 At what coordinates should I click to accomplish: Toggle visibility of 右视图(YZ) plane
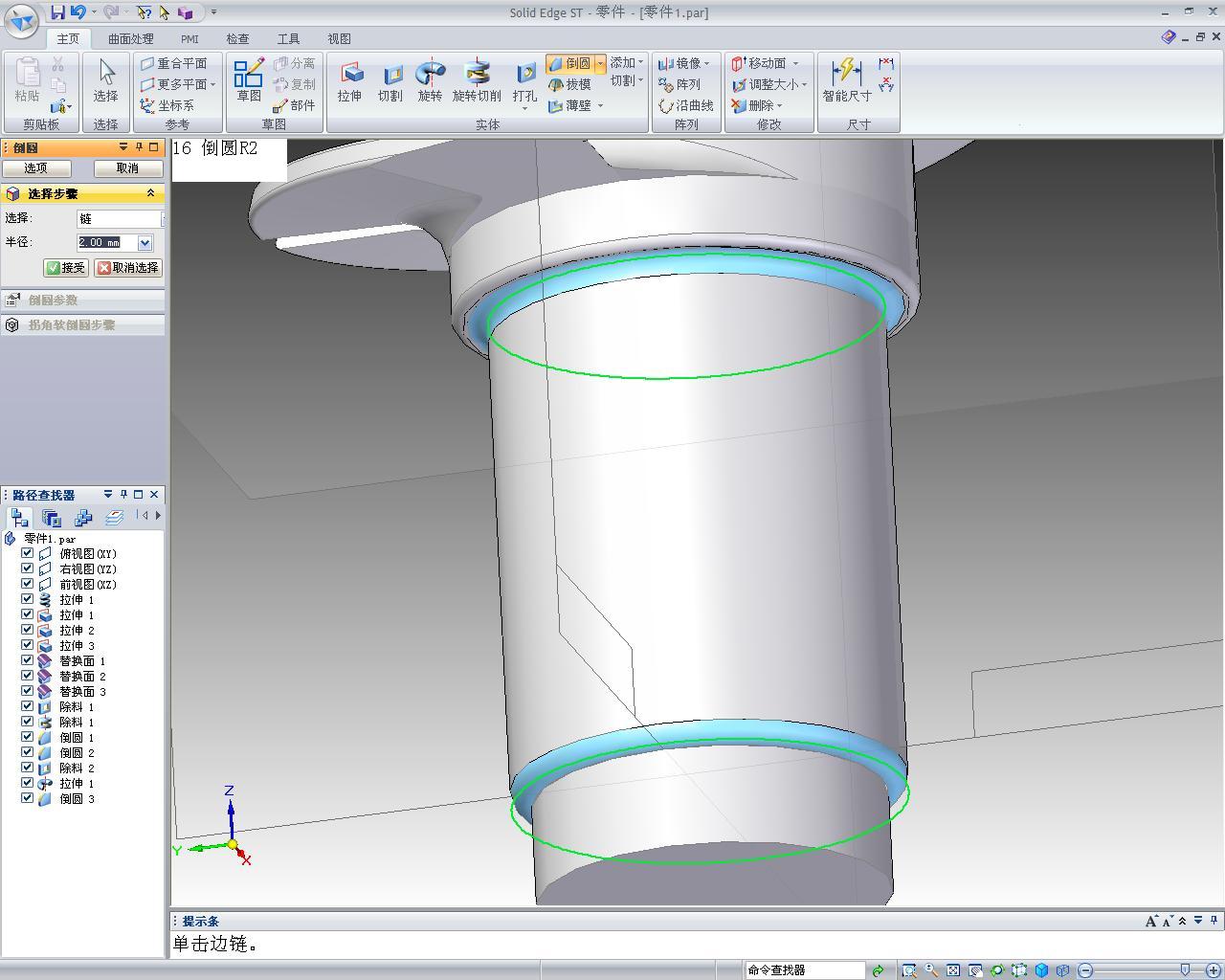point(28,568)
